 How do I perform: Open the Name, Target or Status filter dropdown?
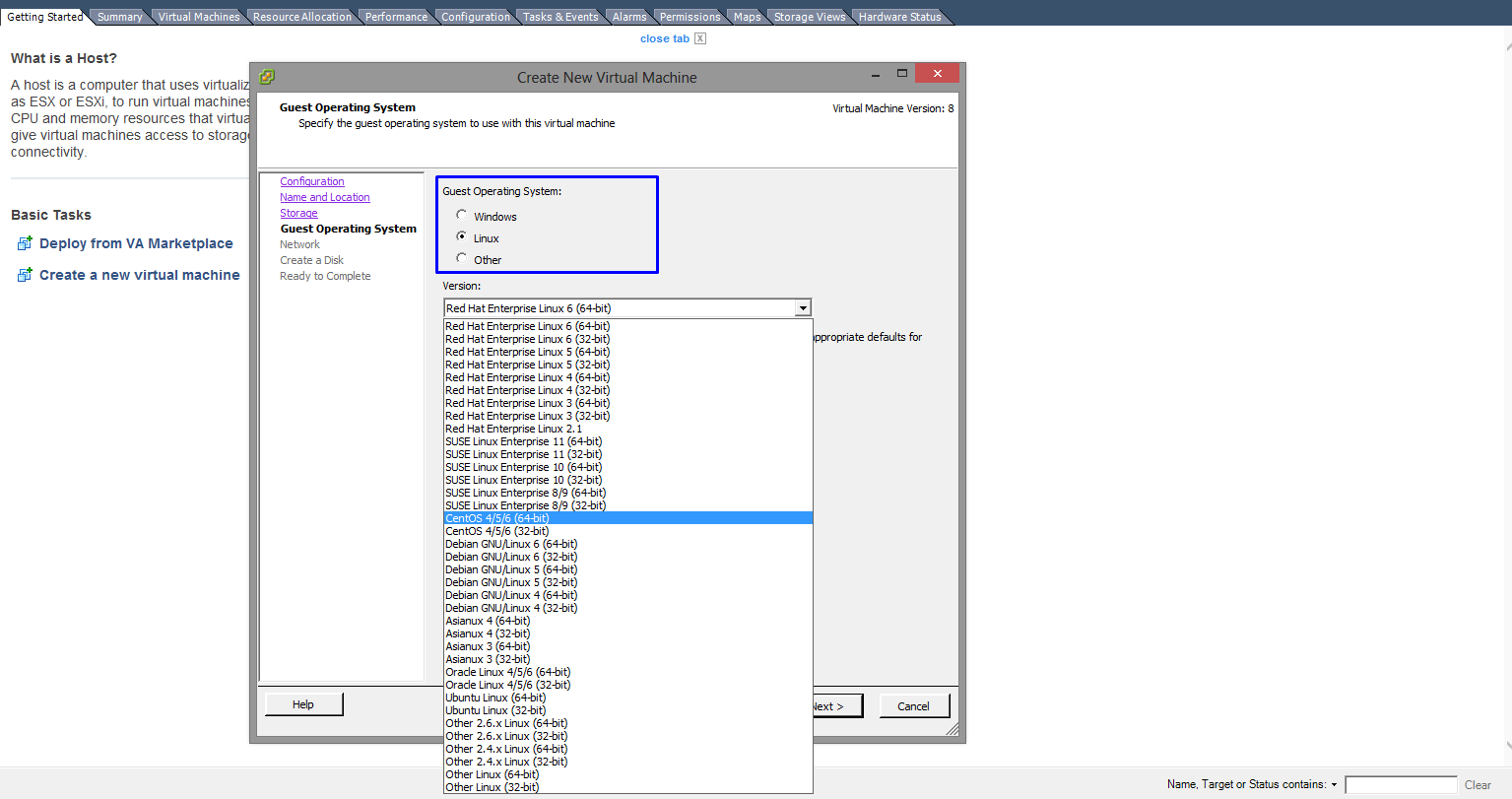(x=1334, y=785)
